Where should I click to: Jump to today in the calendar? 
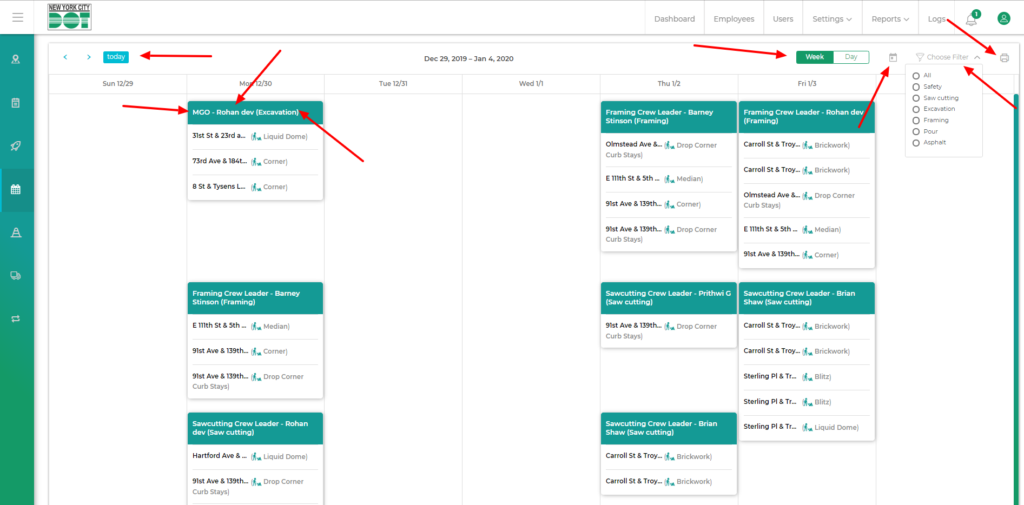[x=116, y=57]
